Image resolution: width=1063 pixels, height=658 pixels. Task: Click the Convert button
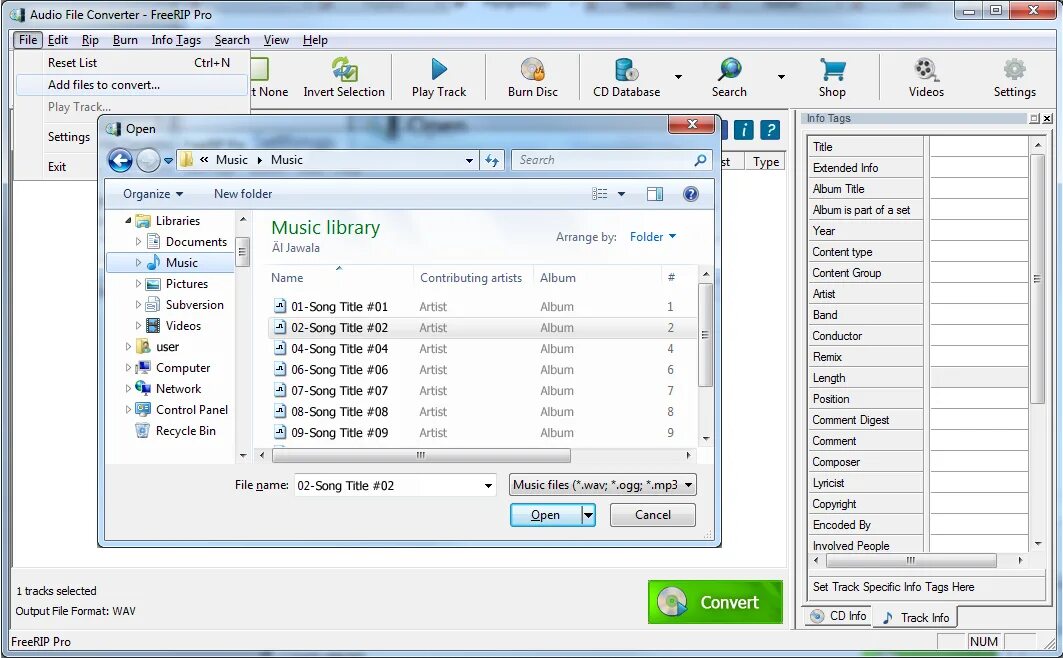715,602
